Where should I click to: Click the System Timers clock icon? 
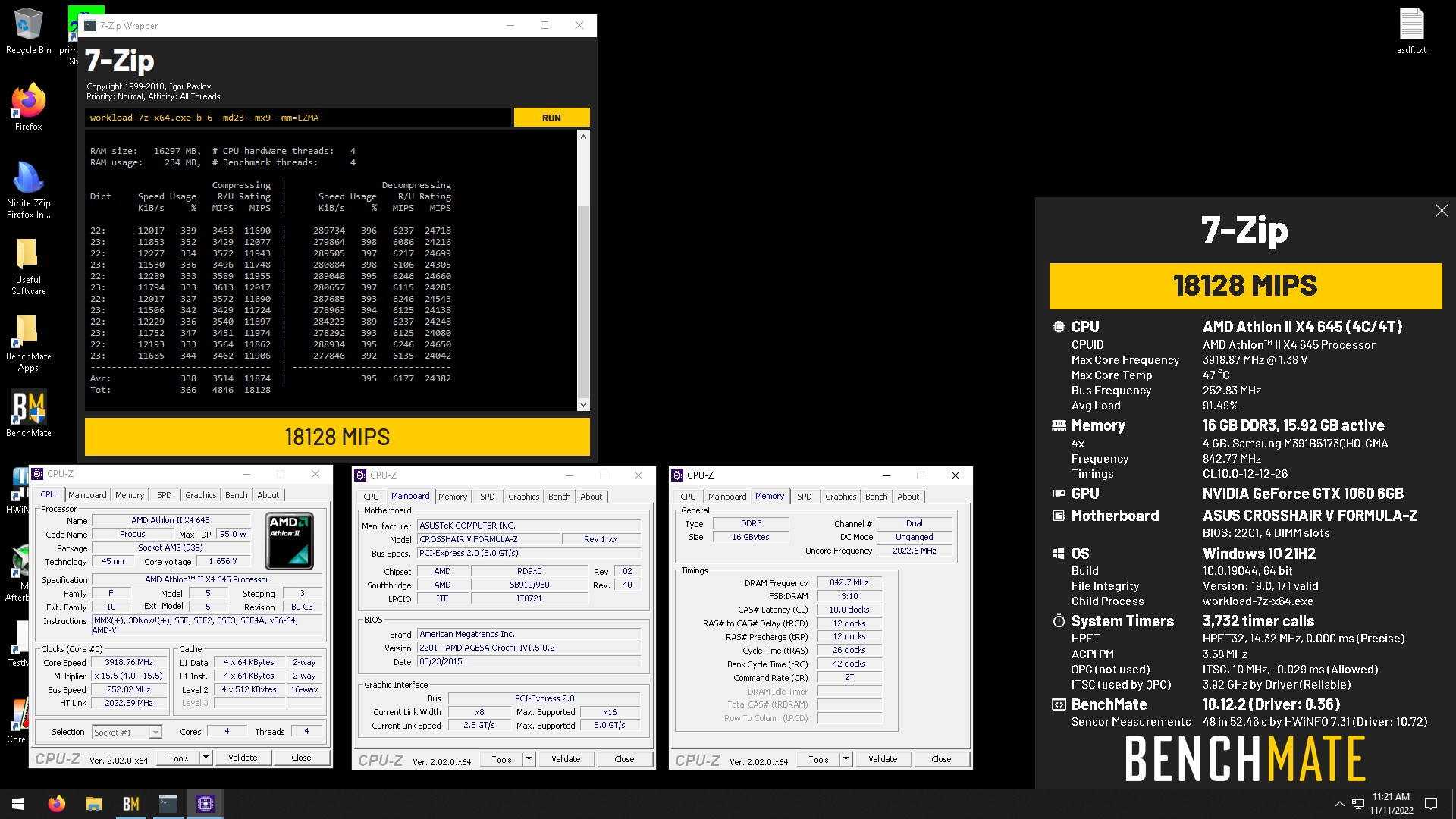(x=1059, y=621)
